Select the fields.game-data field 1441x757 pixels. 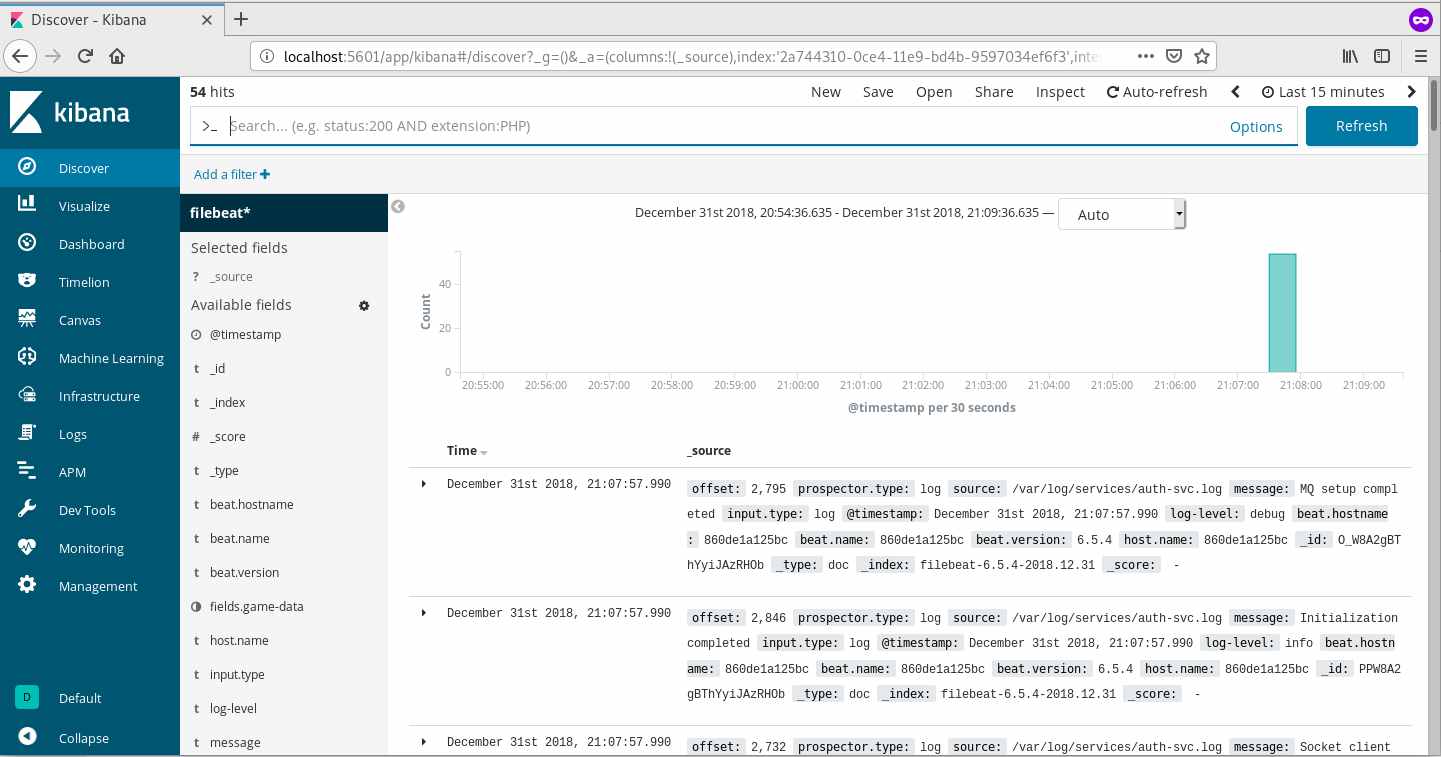(256, 607)
